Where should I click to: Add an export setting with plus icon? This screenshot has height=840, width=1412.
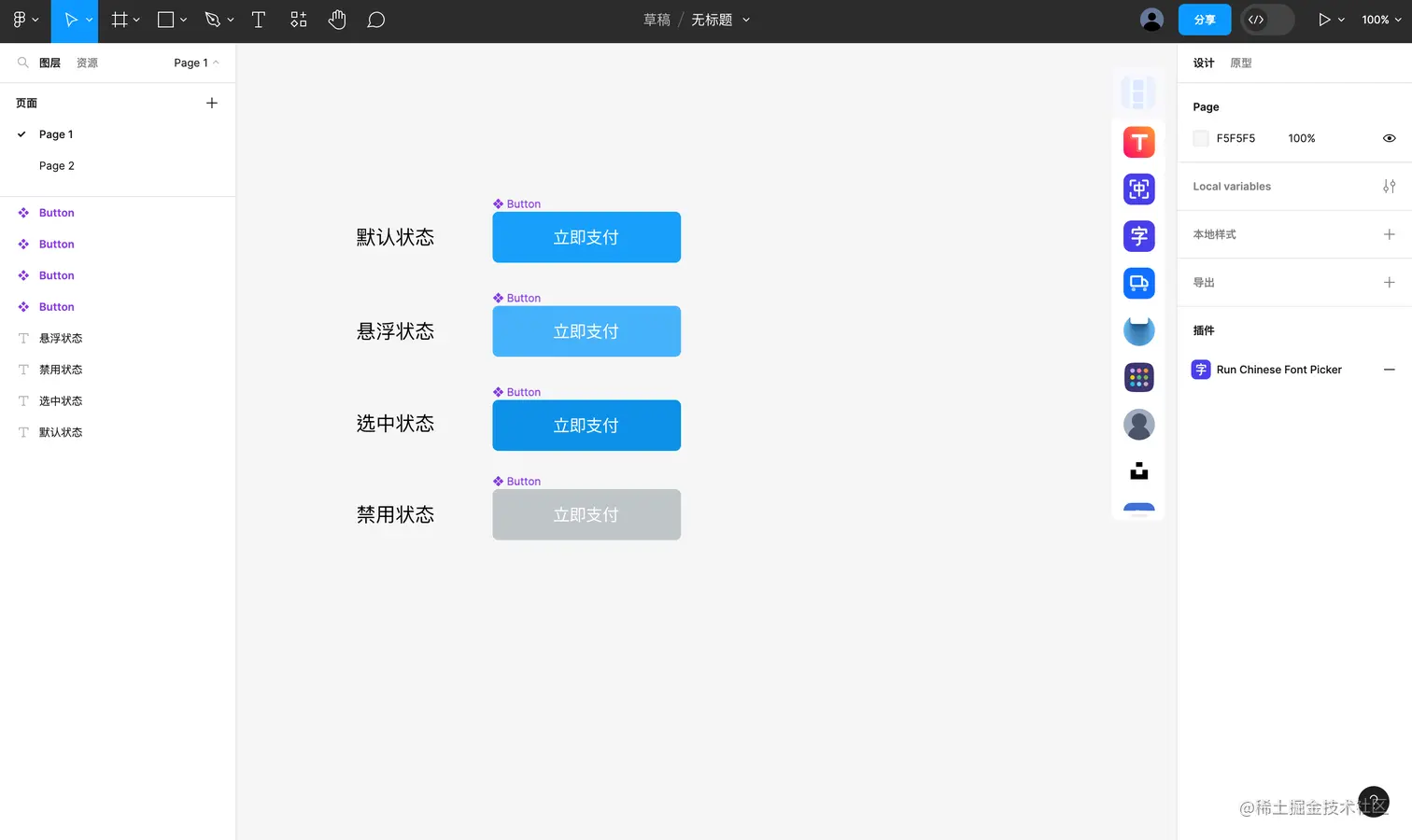[1390, 282]
